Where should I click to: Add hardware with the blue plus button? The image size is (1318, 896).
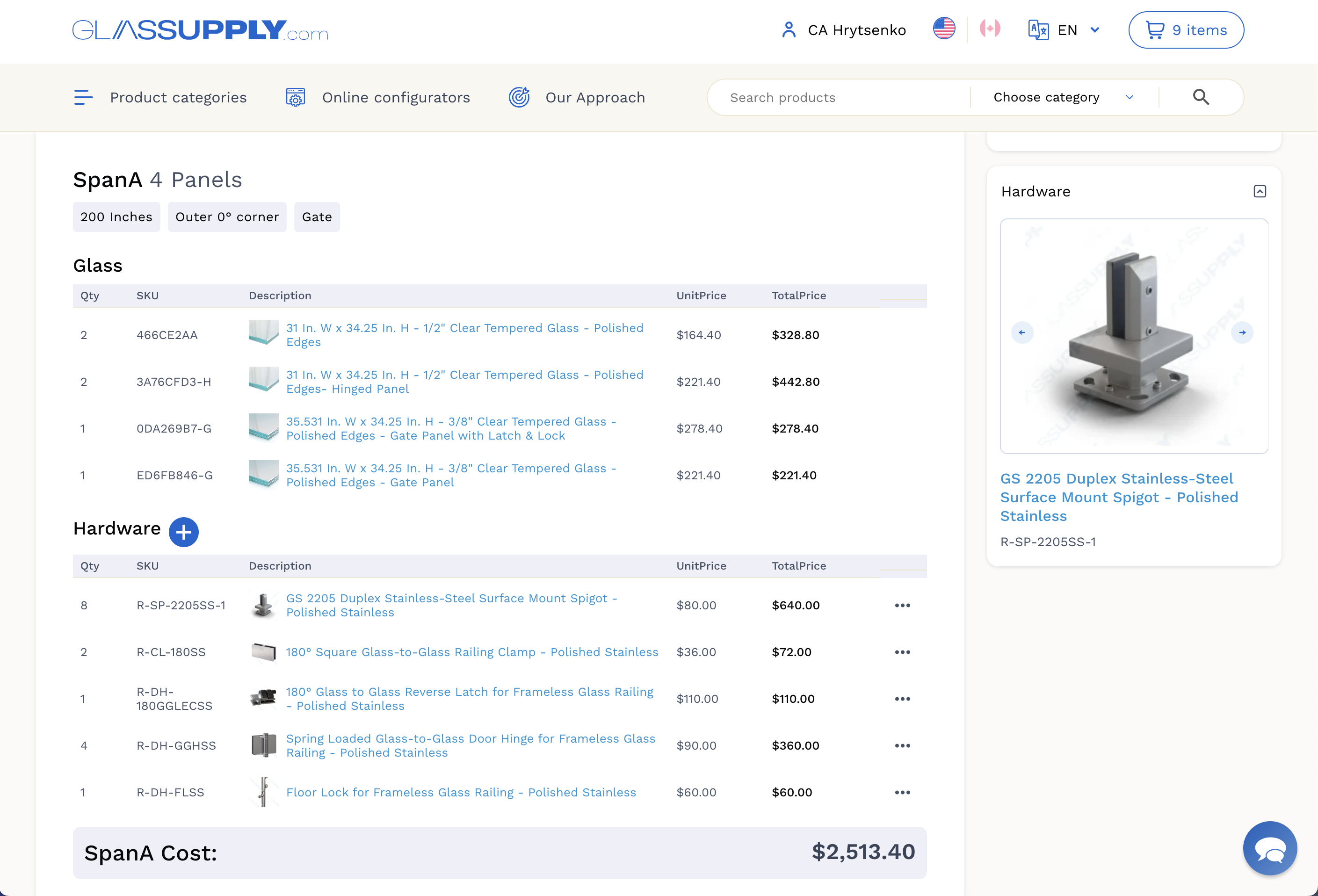[x=184, y=532]
